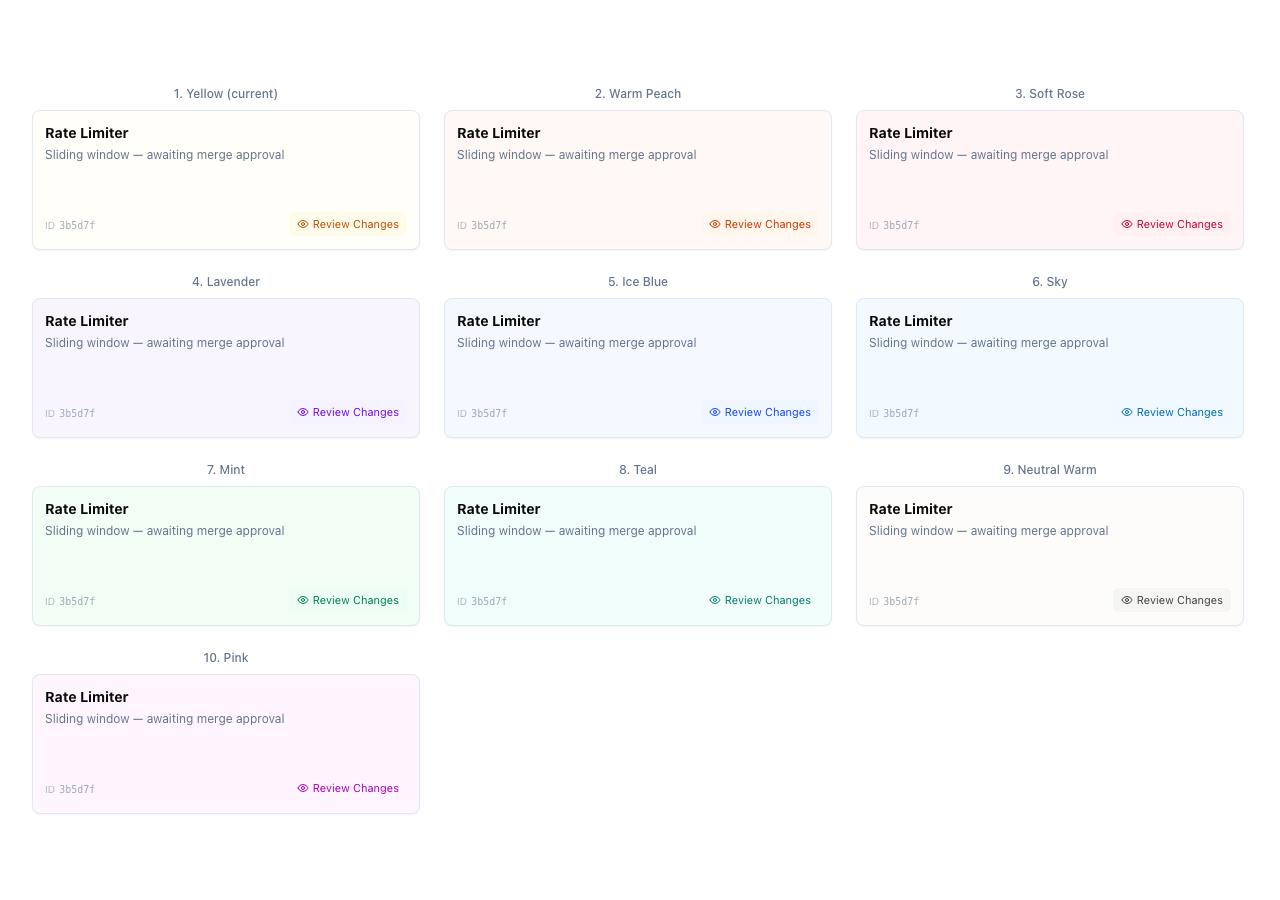The height and width of the screenshot is (900, 1280).
Task: Click the Sliding window description in Warm Peach card
Action: (x=577, y=155)
